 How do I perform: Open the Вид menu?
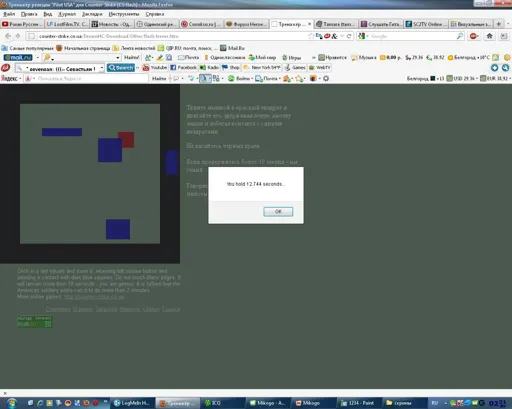[48, 14]
